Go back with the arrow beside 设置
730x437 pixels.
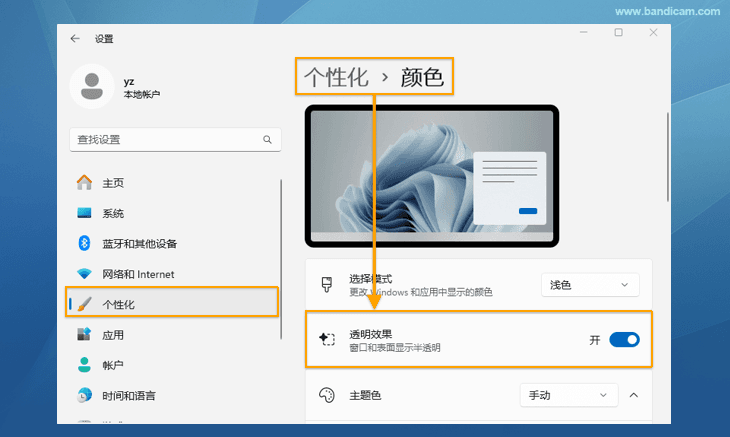[75, 39]
